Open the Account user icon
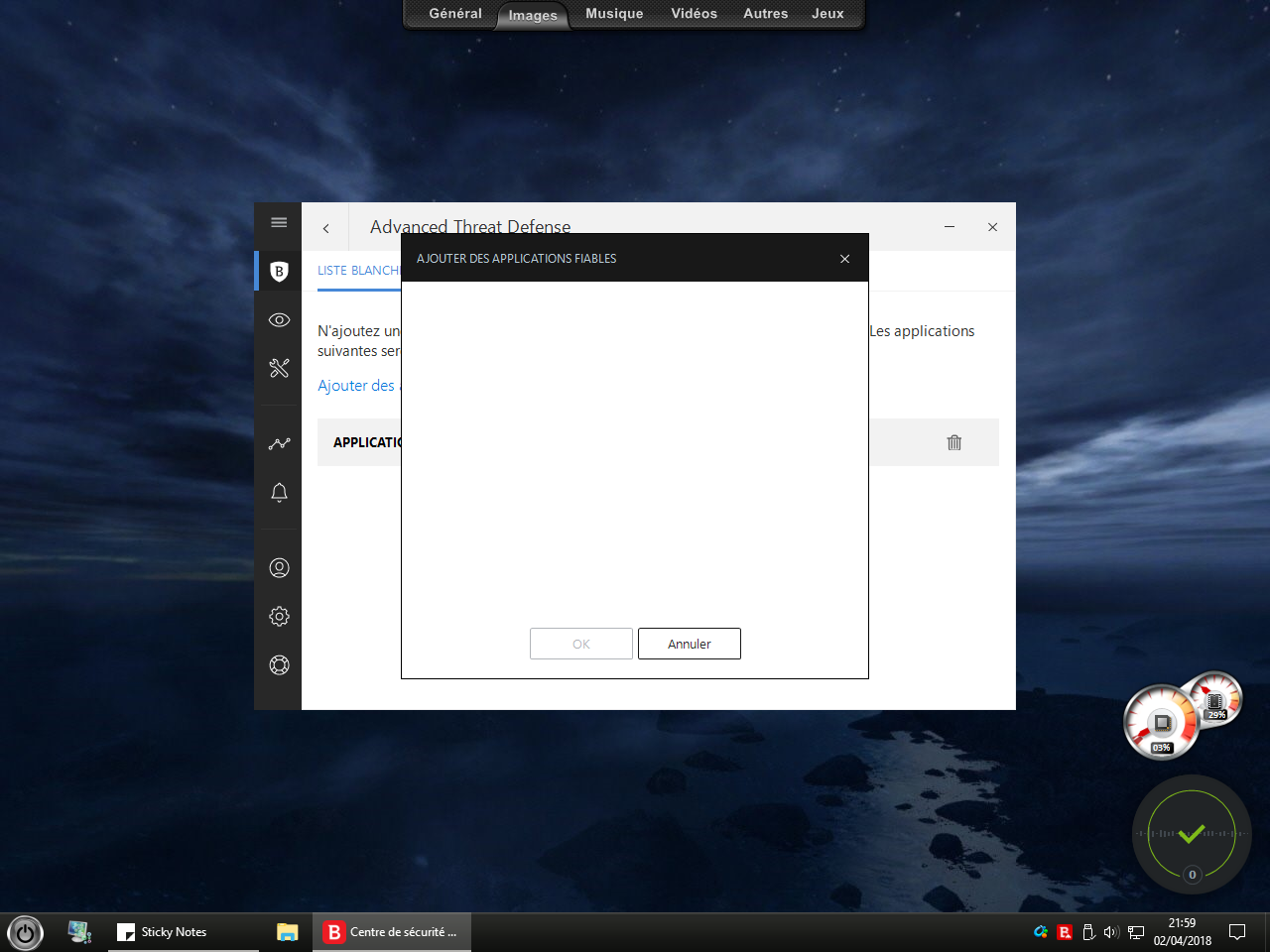 pos(279,567)
